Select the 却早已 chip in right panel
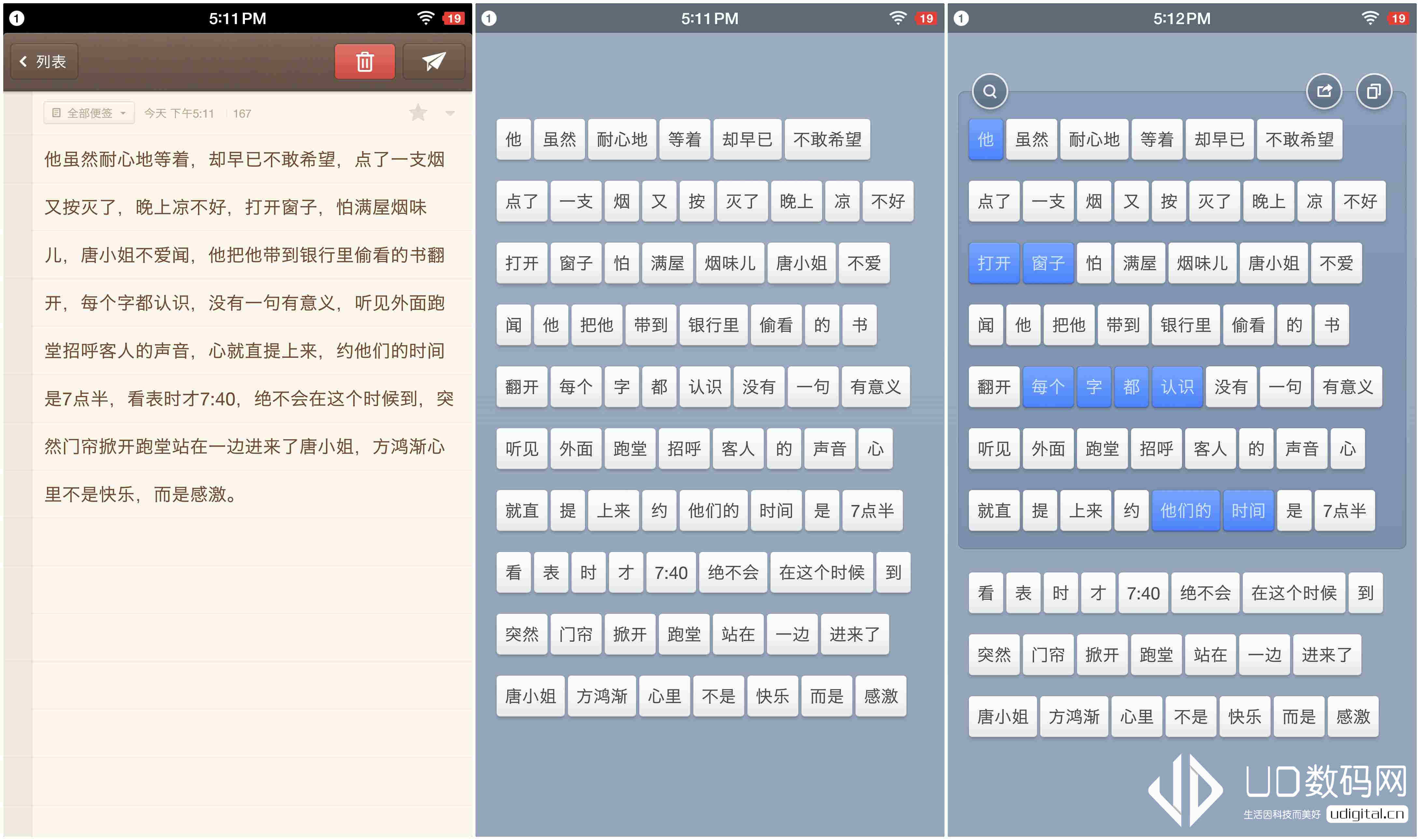The width and height of the screenshot is (1420, 840). coord(1220,139)
